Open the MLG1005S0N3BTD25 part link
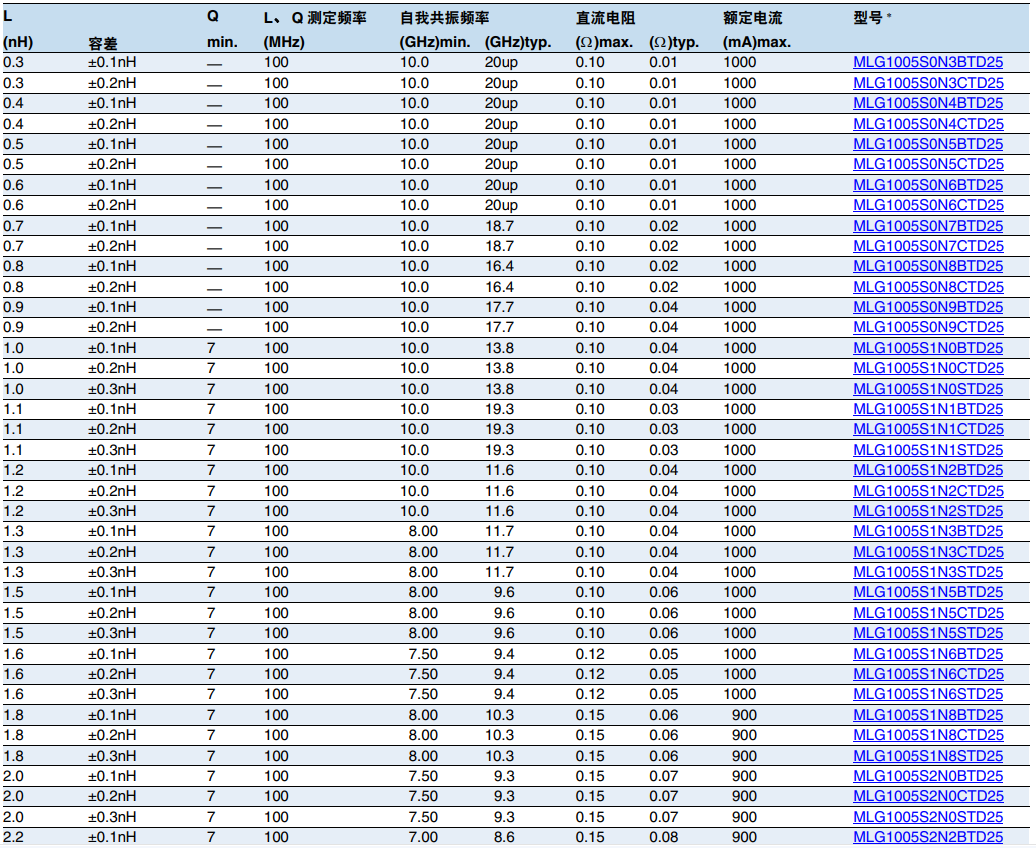The image size is (1036, 848). coord(928,62)
